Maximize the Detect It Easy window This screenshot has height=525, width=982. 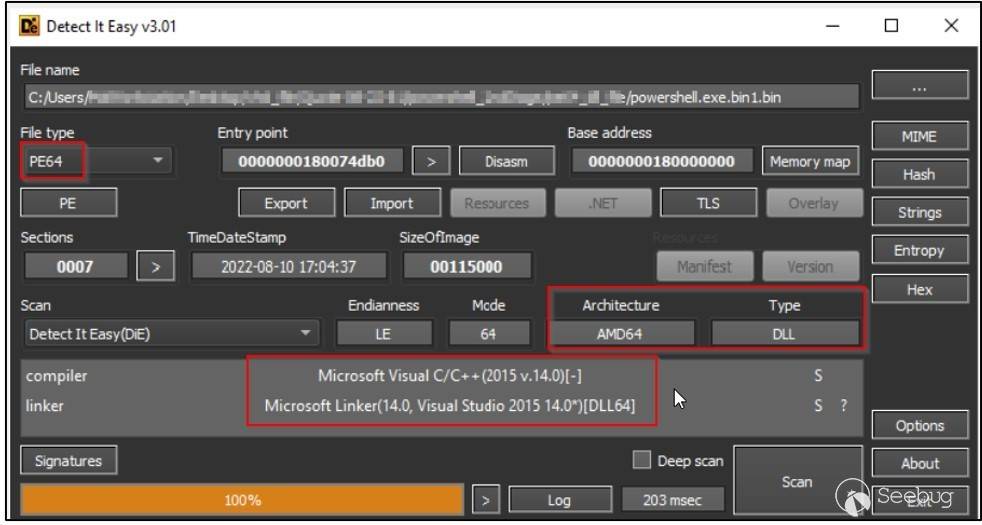(x=892, y=26)
